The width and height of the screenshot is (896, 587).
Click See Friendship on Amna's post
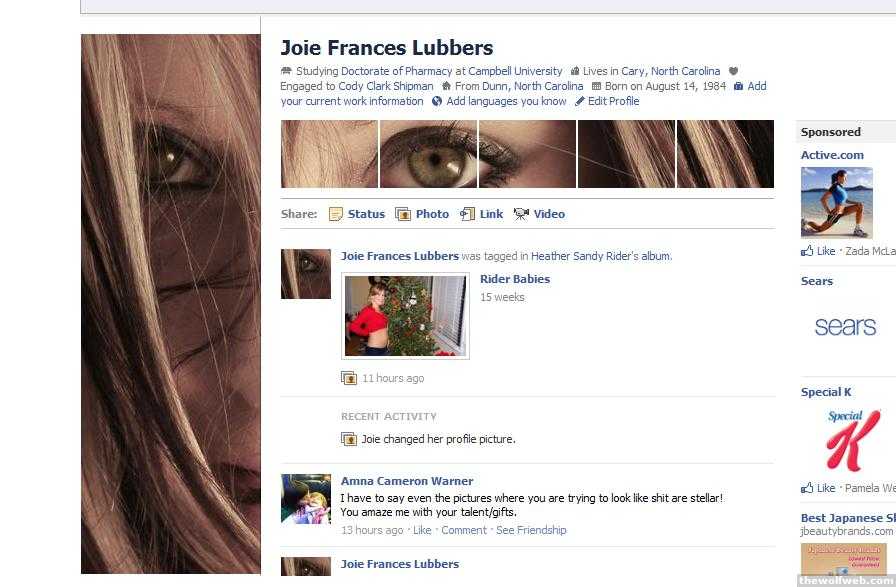tap(531, 530)
